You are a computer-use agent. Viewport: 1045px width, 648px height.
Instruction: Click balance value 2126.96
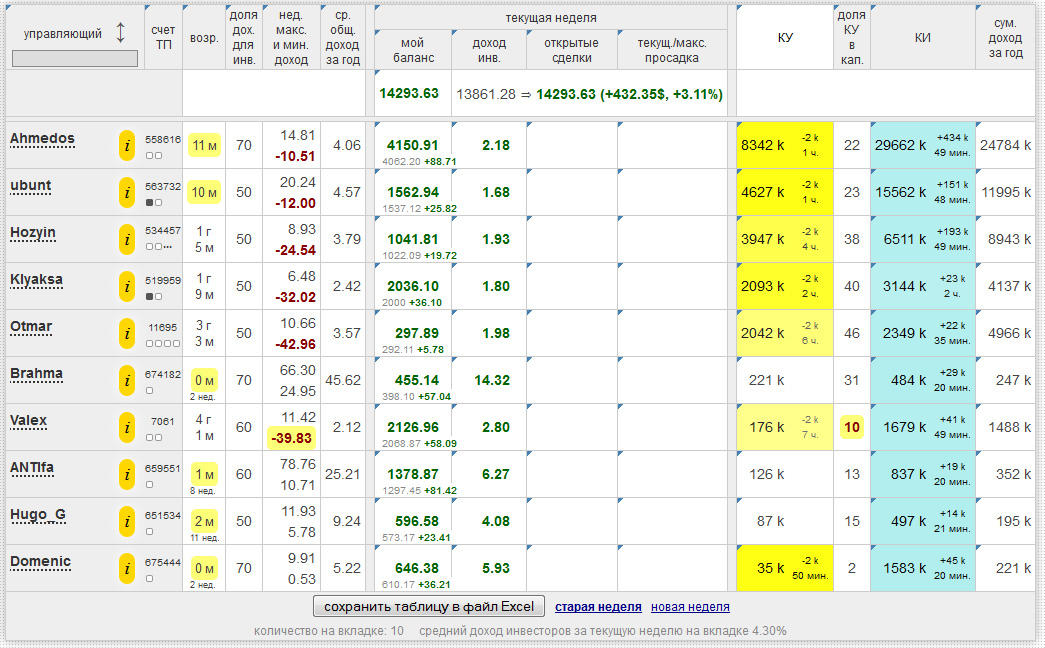point(413,427)
